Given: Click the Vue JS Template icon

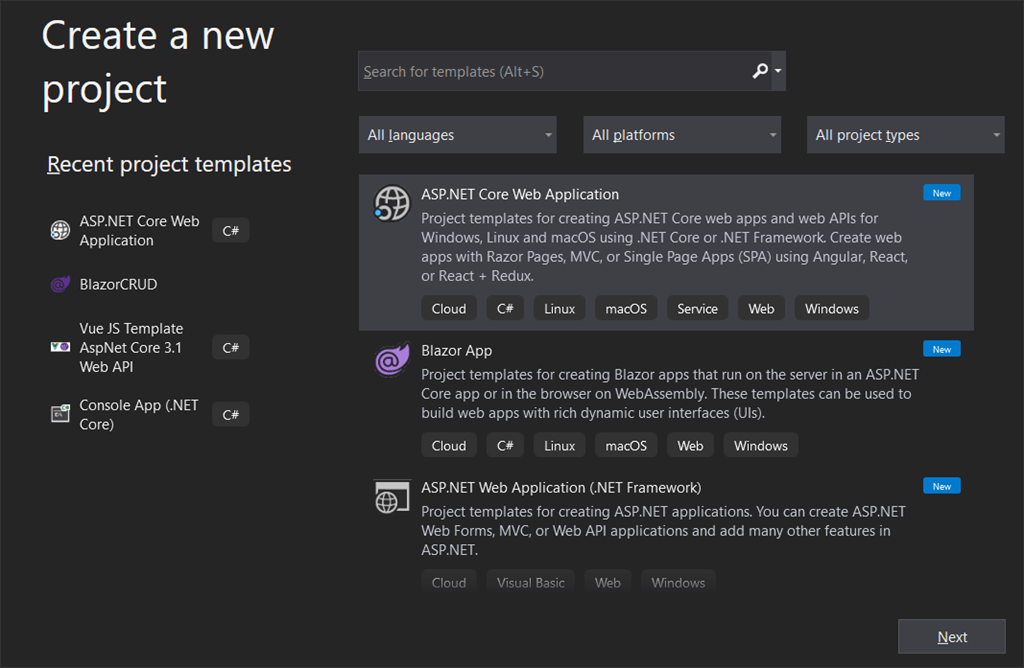Looking at the screenshot, I should 60,347.
